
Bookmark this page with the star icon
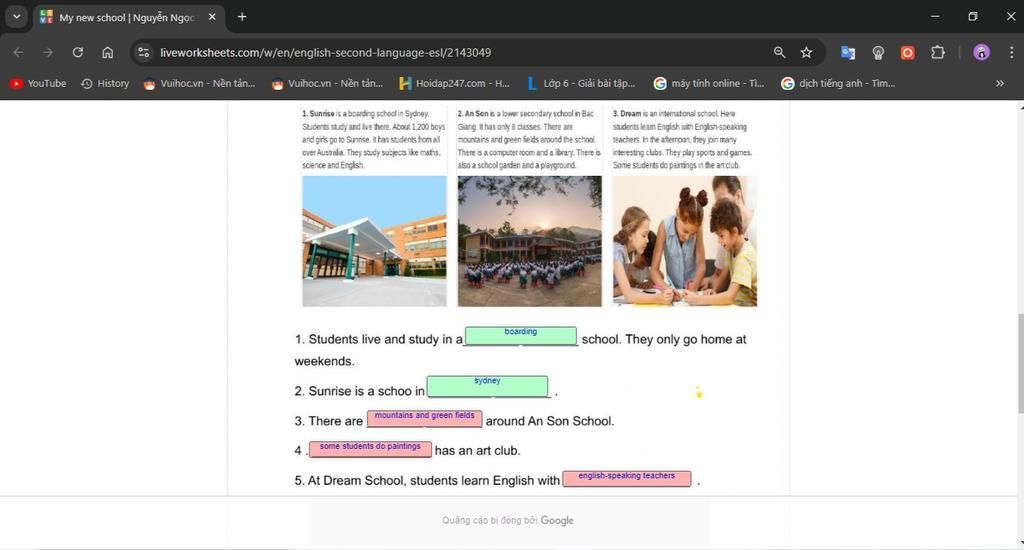pos(806,52)
